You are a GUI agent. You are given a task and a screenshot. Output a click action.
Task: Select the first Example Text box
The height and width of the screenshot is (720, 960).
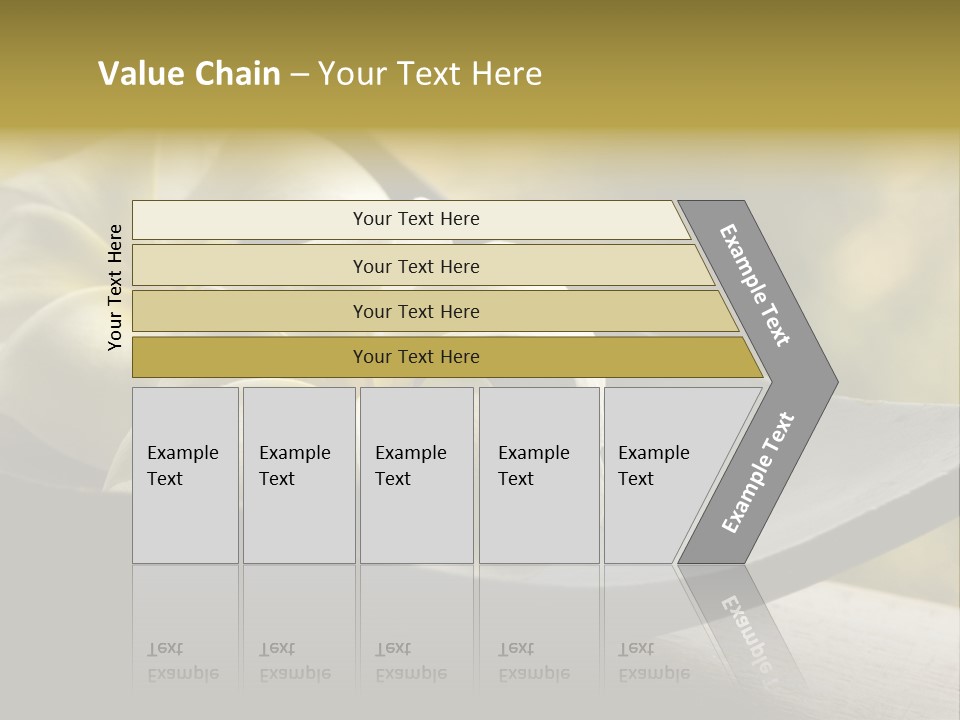[x=185, y=475]
